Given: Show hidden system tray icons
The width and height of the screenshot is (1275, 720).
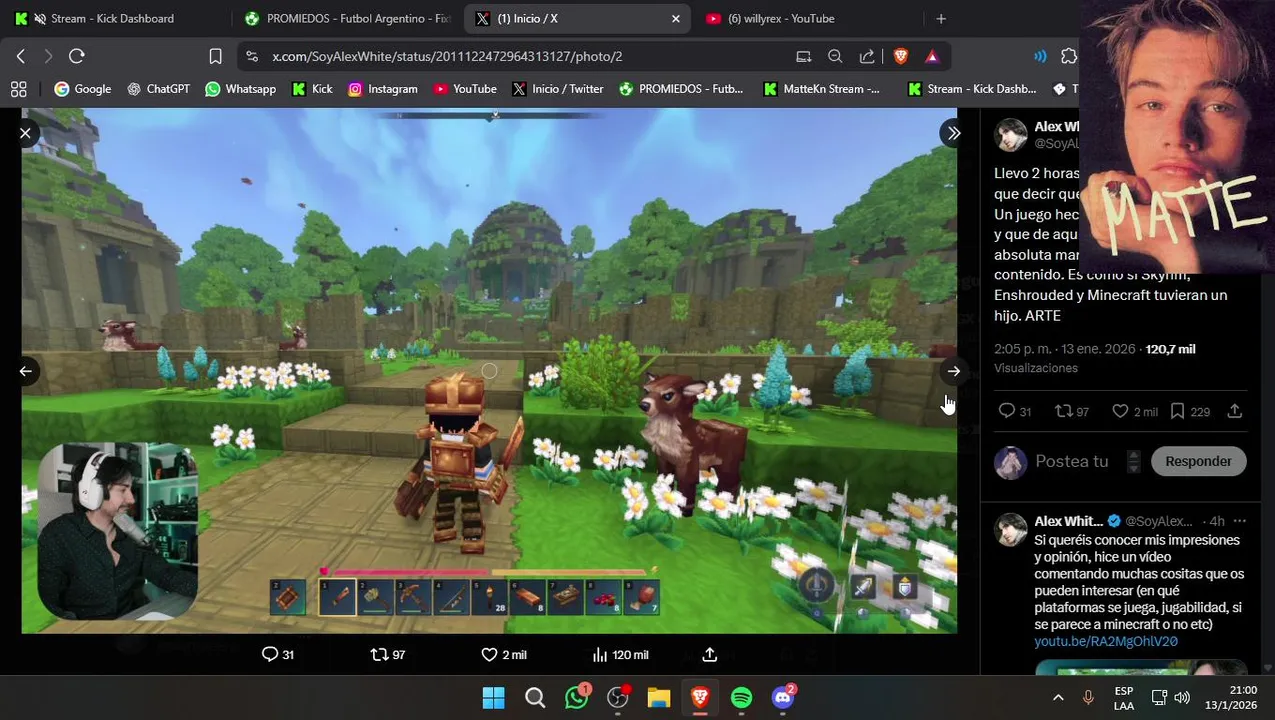Looking at the screenshot, I should (x=1058, y=697).
